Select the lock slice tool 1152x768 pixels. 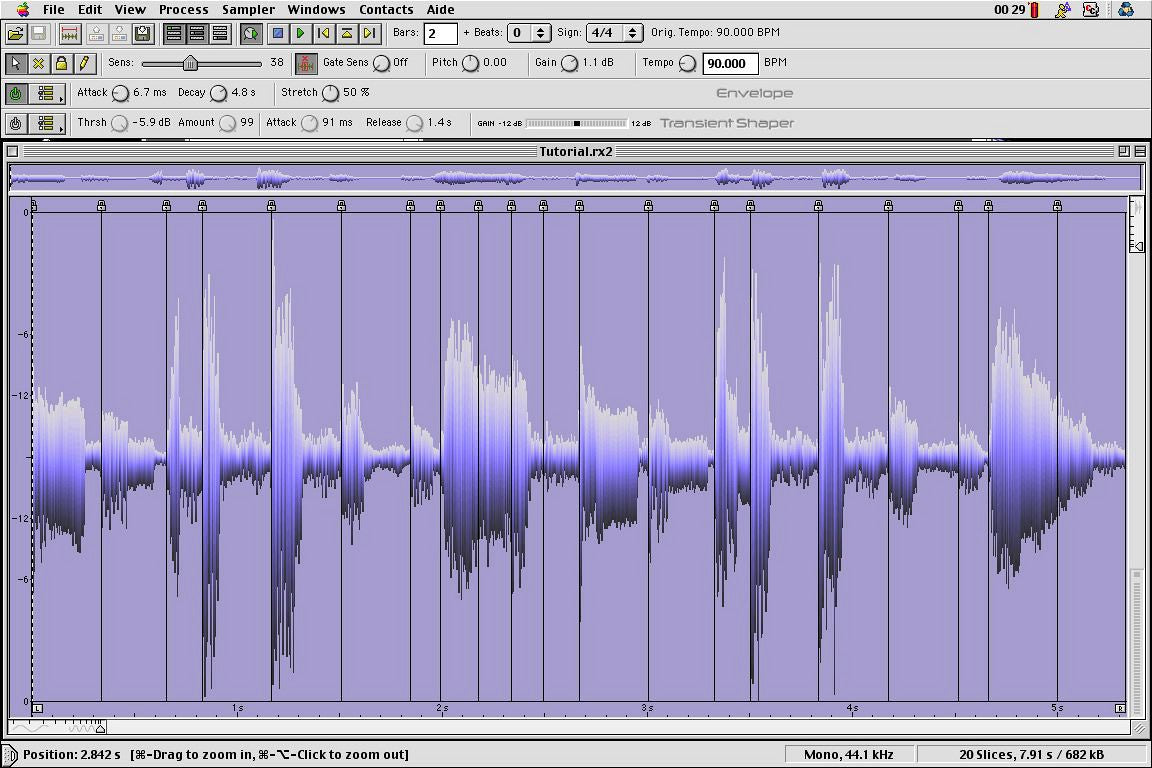click(x=60, y=62)
